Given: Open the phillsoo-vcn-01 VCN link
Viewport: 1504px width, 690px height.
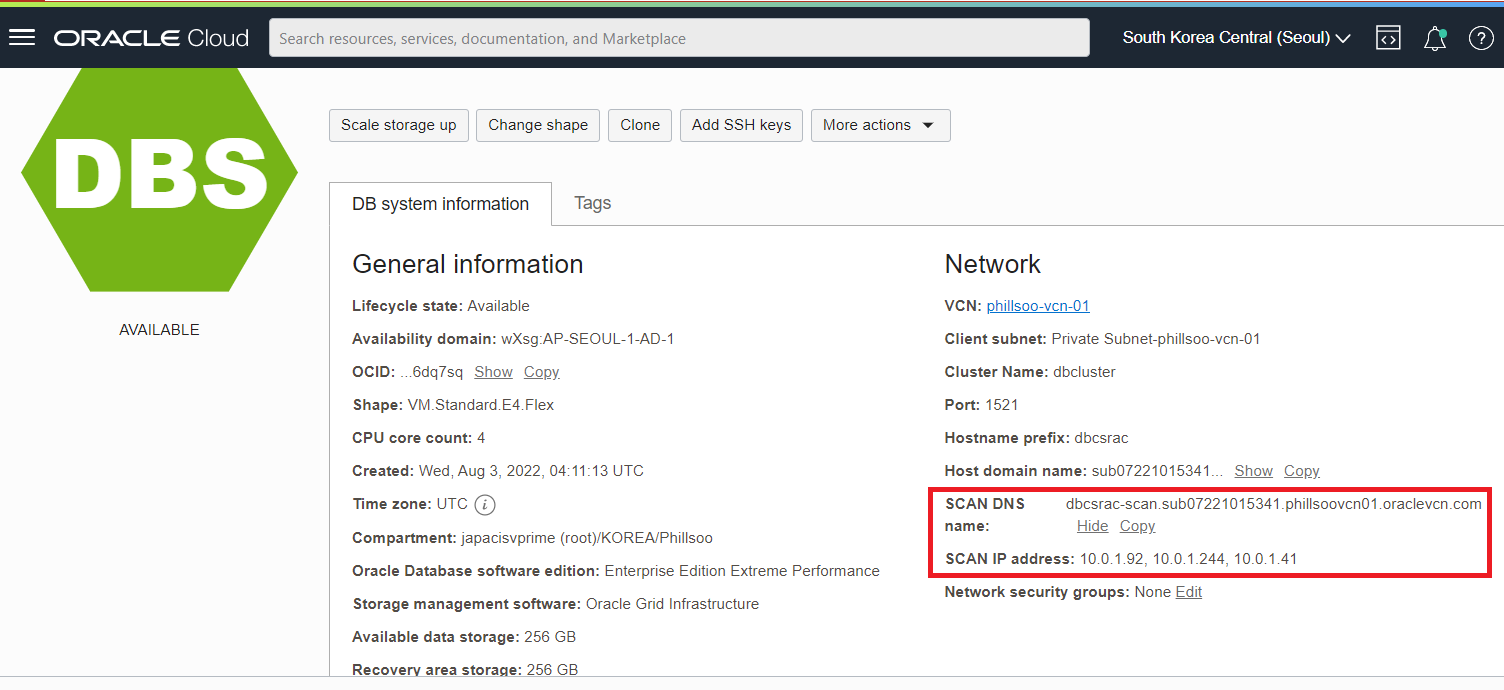Looking at the screenshot, I should (1038, 306).
